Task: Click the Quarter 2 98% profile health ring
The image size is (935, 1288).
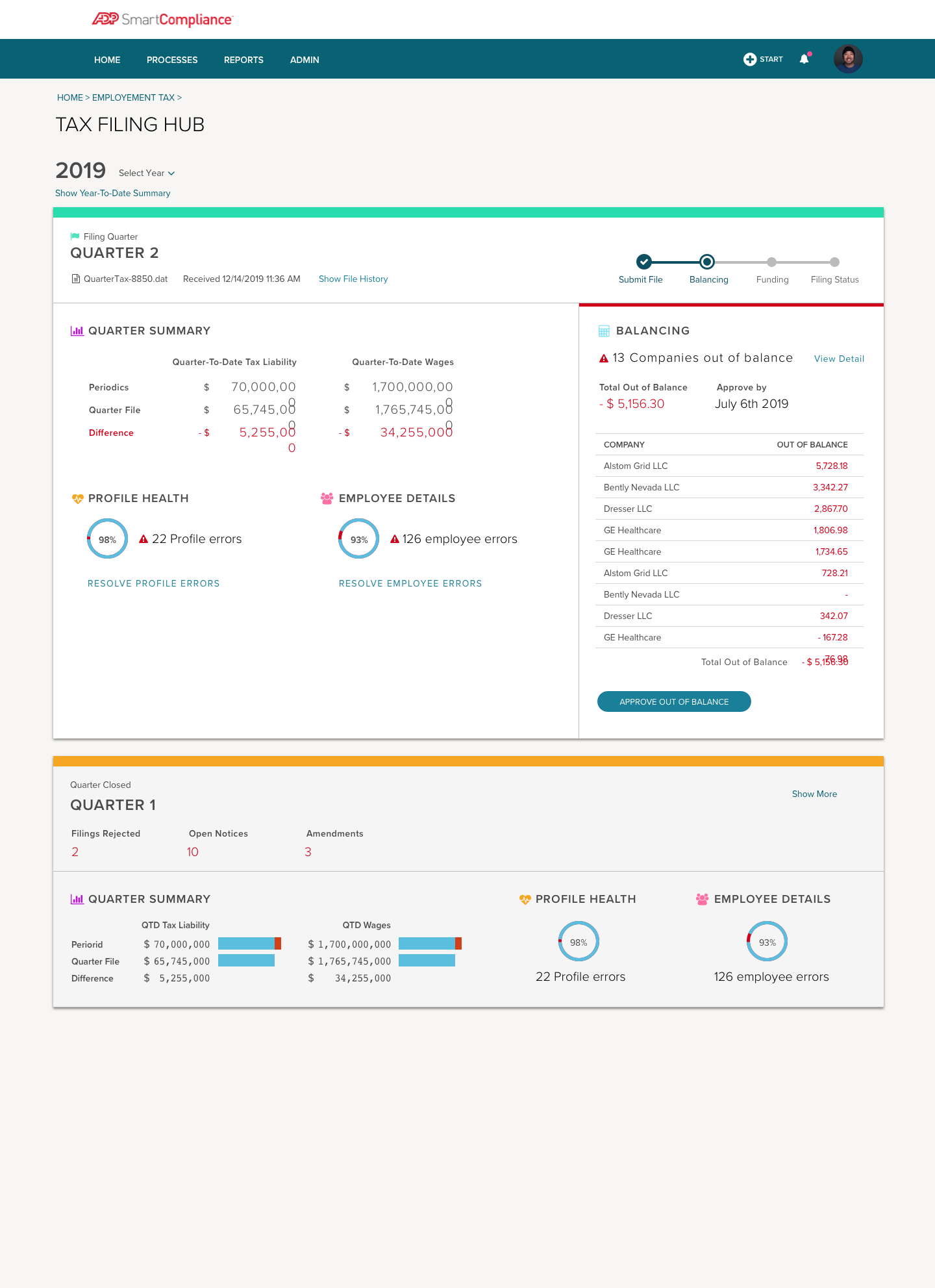Action: (107, 538)
